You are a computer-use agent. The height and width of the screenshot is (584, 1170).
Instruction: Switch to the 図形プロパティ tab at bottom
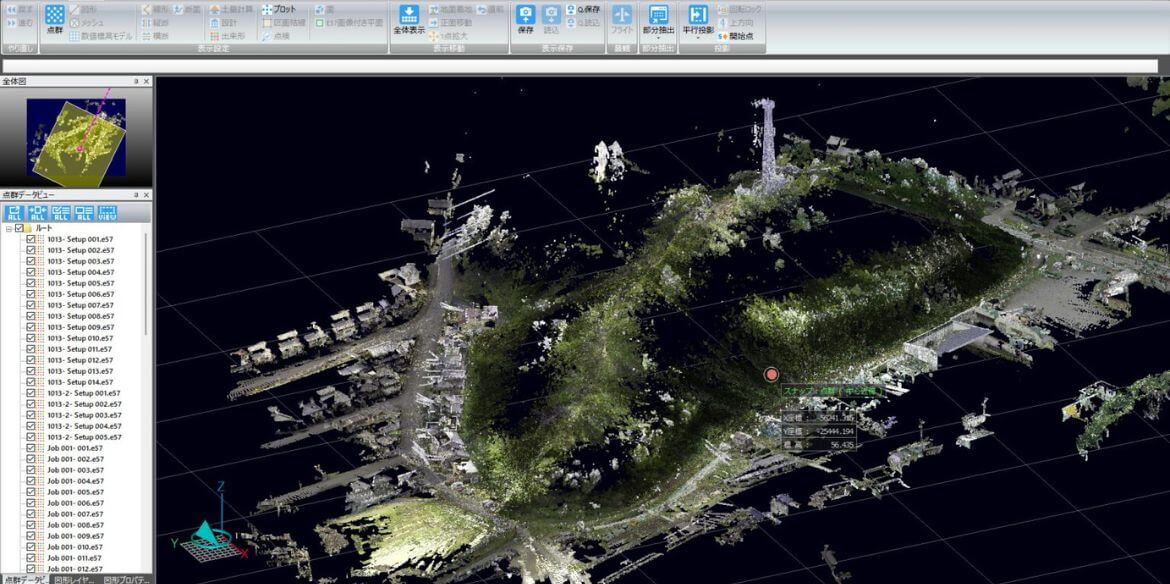click(x=126, y=578)
